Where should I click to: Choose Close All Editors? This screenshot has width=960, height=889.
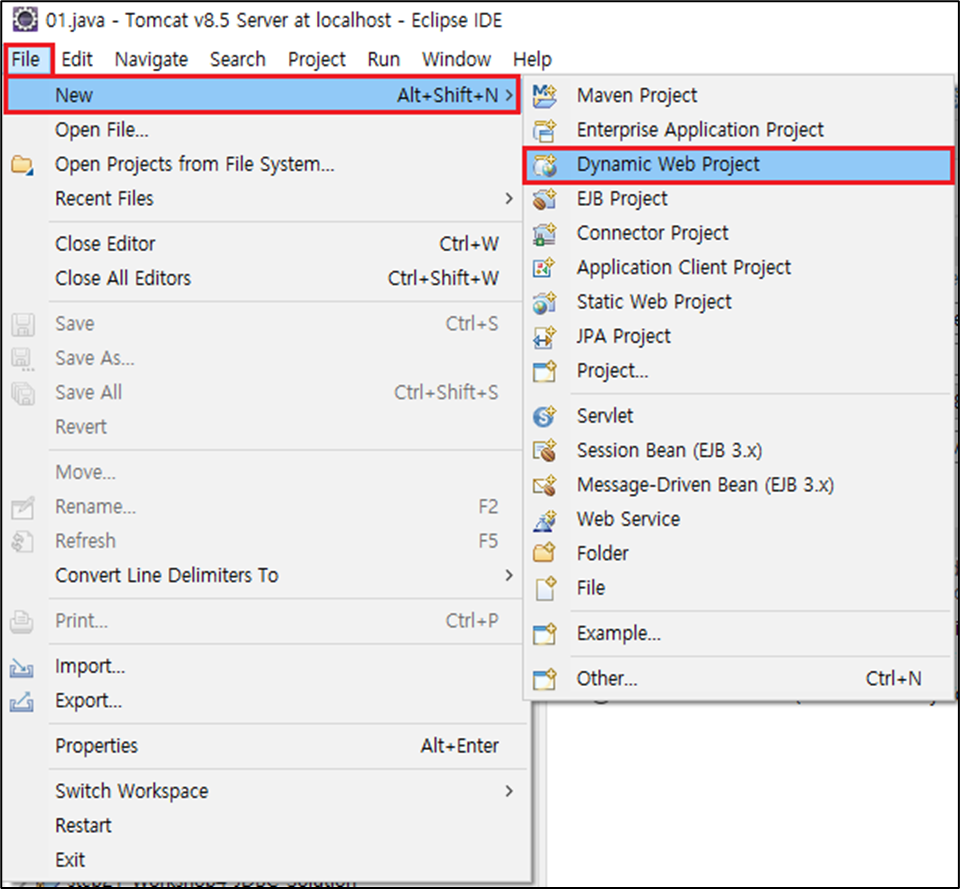pos(263,278)
